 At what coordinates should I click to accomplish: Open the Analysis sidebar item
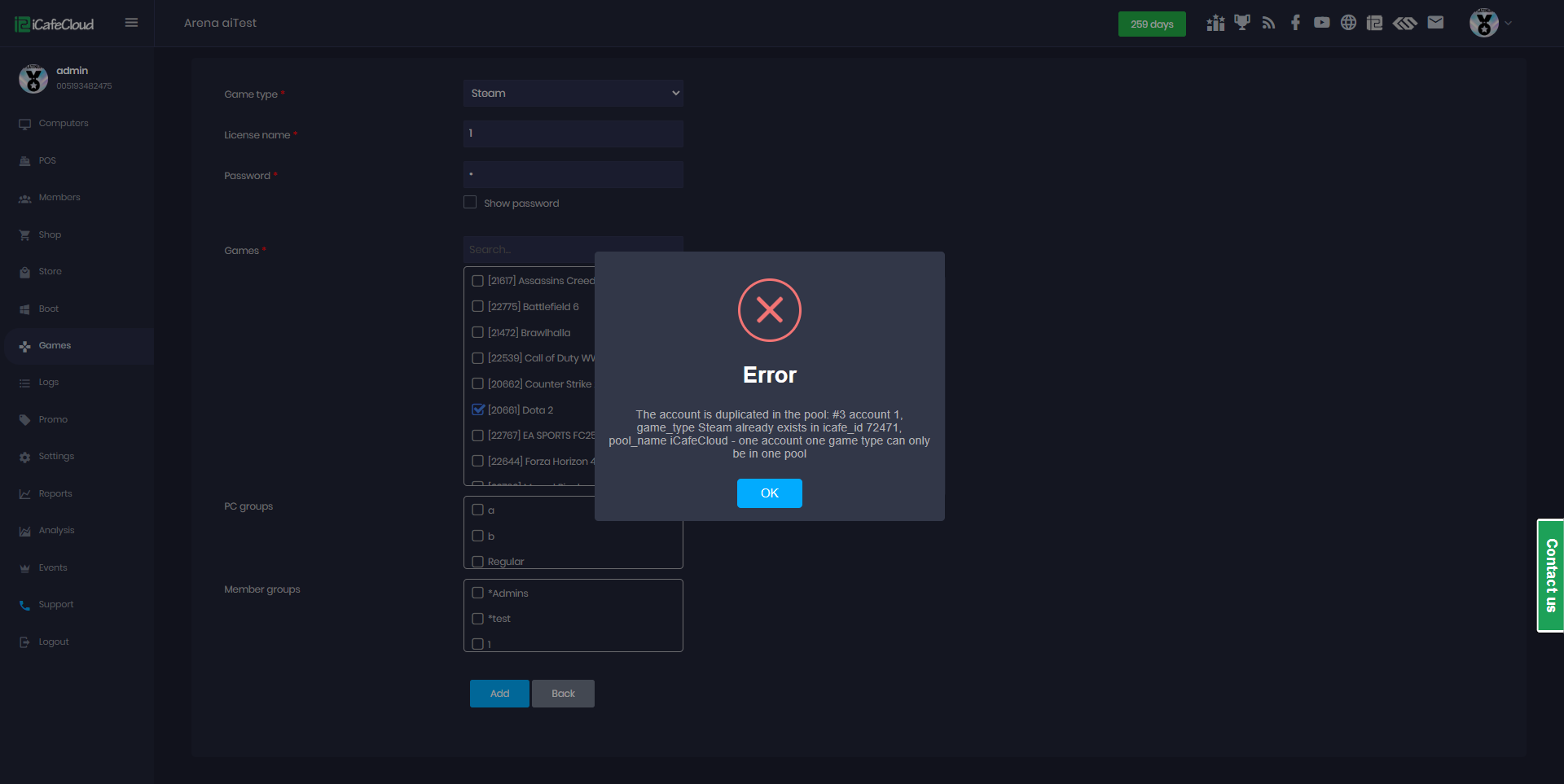[56, 531]
